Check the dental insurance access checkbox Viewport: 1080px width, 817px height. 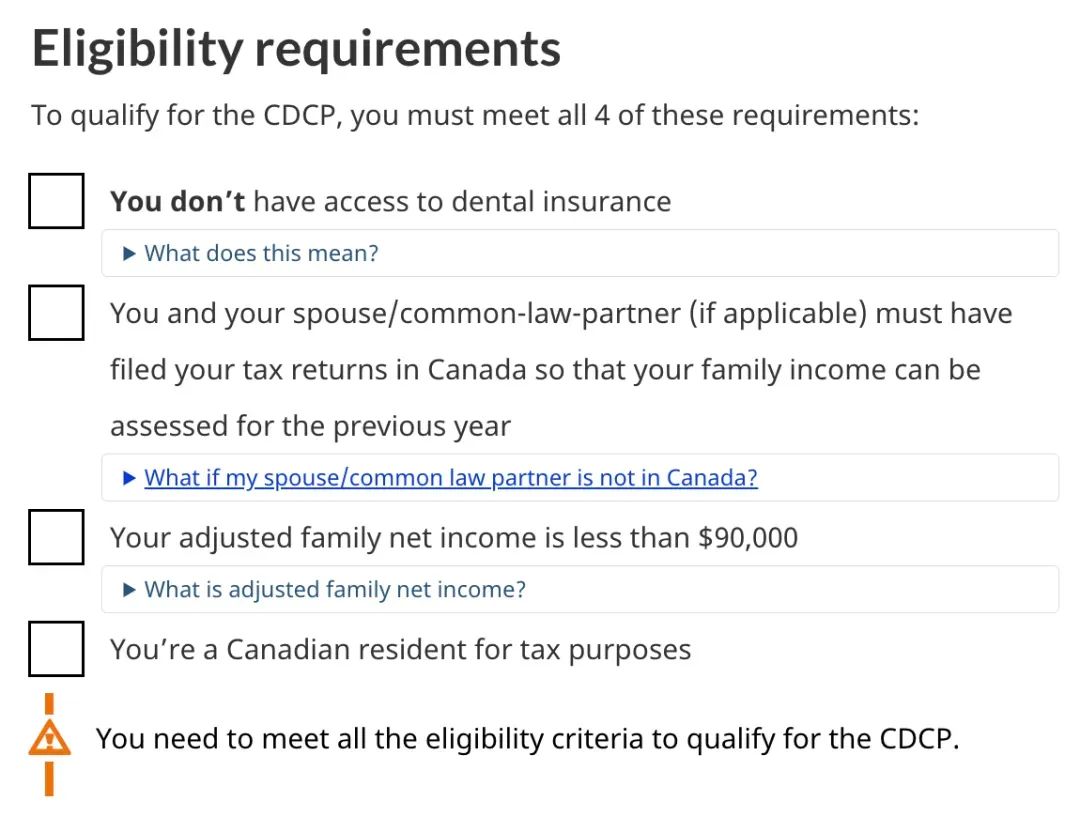56,200
